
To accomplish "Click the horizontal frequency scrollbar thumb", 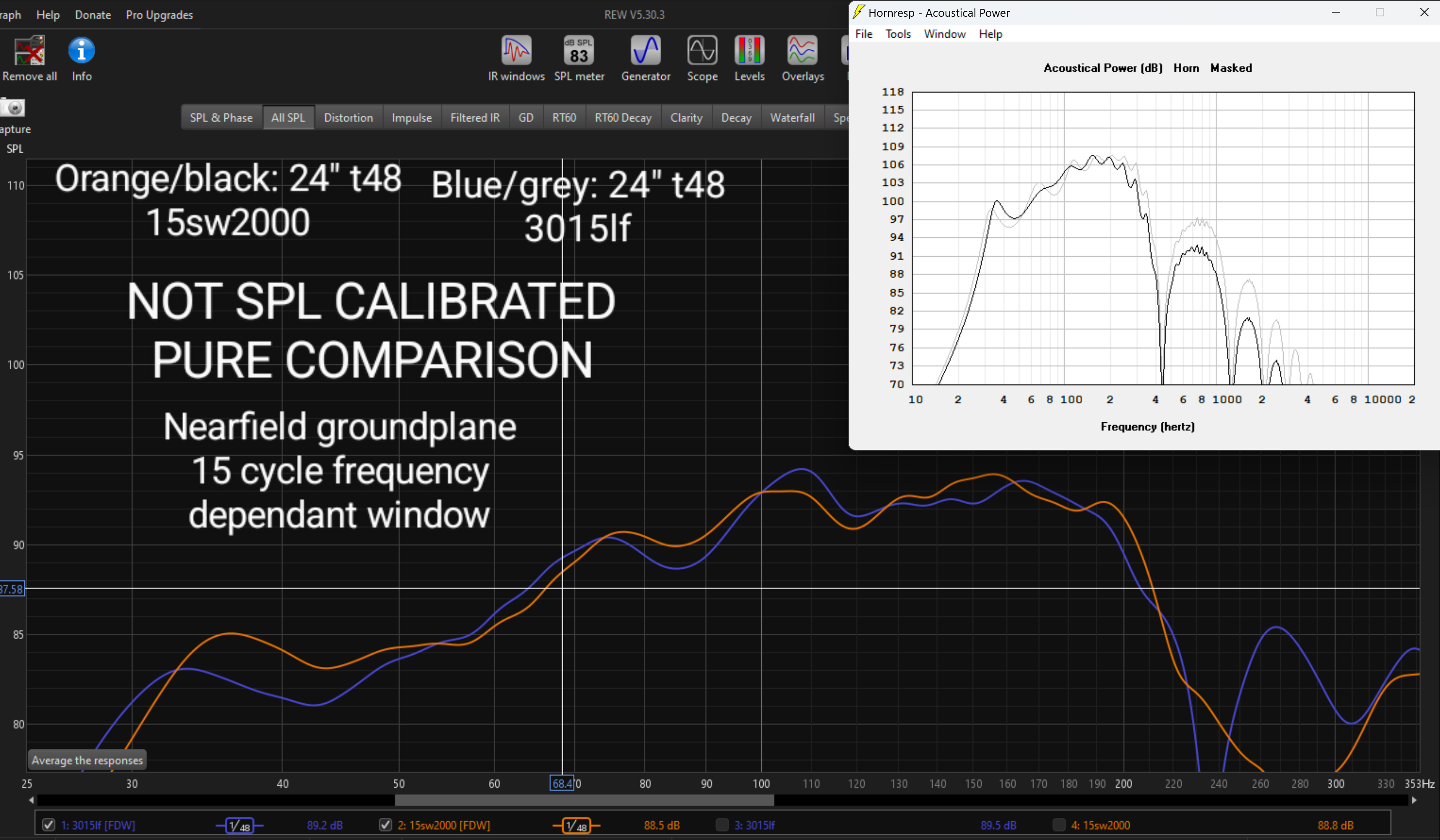I will pyautogui.click(x=584, y=800).
